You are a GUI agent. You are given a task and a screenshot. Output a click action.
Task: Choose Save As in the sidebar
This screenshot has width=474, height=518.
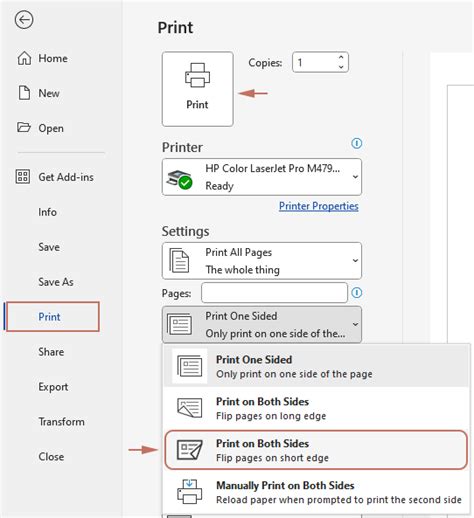(x=56, y=282)
